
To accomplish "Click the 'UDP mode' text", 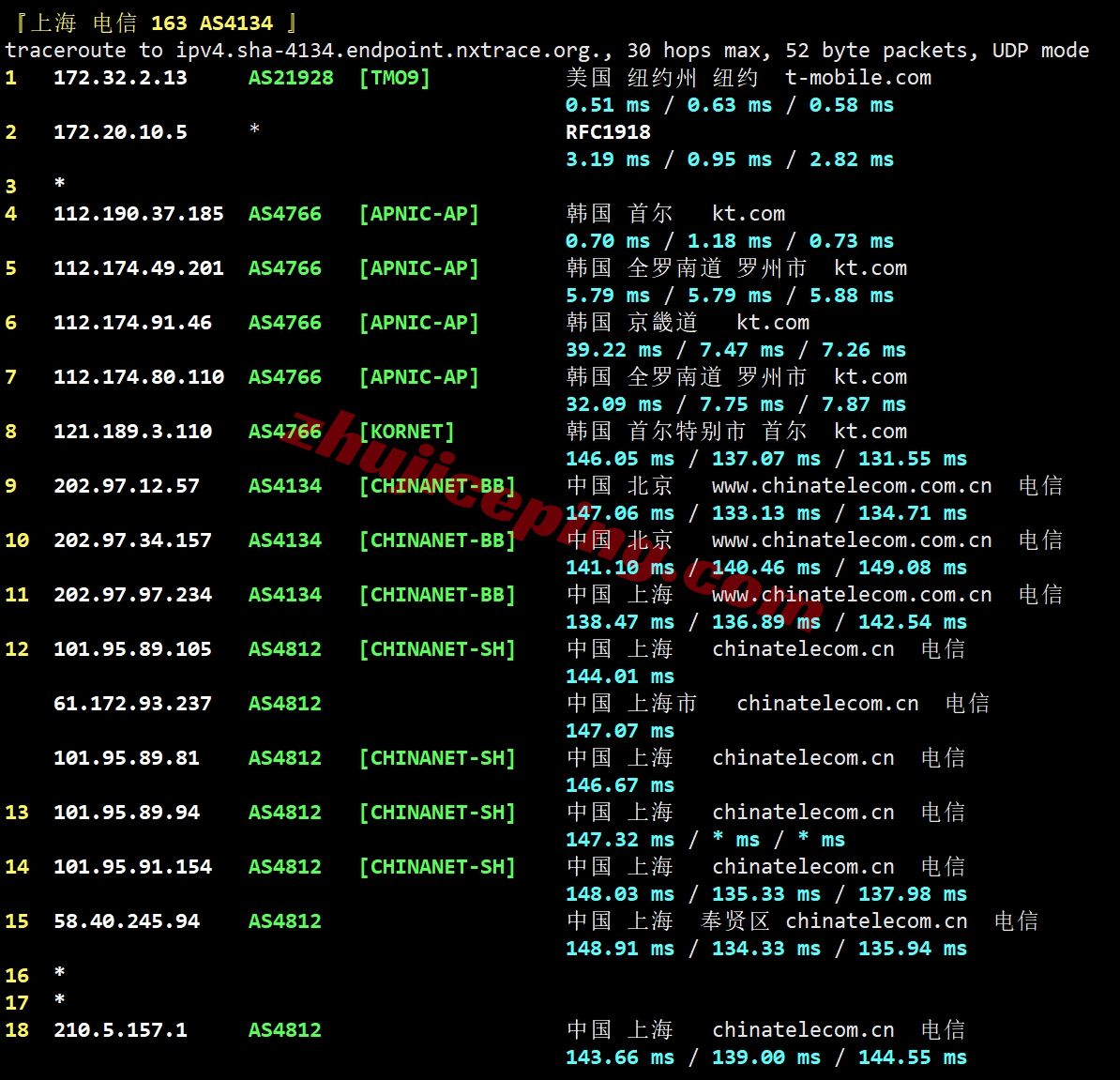I will 1040,50.
